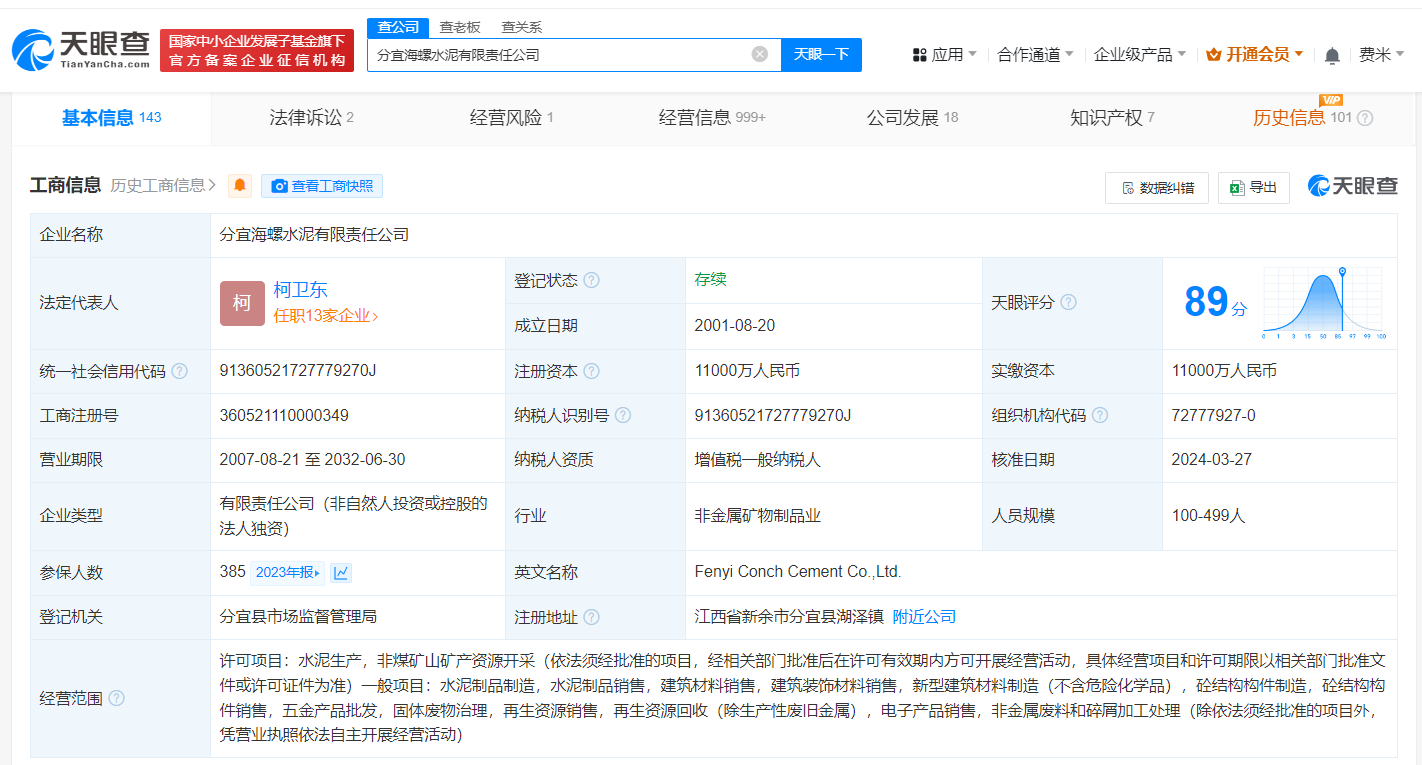
Task: Click the 天眼一下 search button
Action: pos(821,55)
